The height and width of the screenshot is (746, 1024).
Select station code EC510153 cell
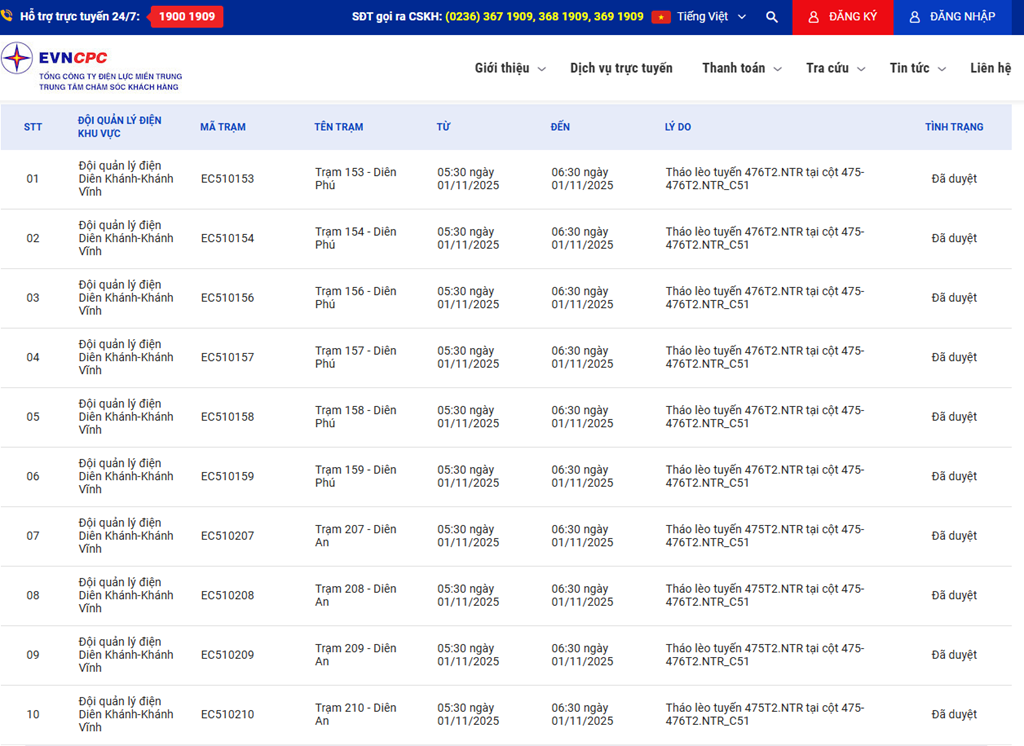[227, 179]
